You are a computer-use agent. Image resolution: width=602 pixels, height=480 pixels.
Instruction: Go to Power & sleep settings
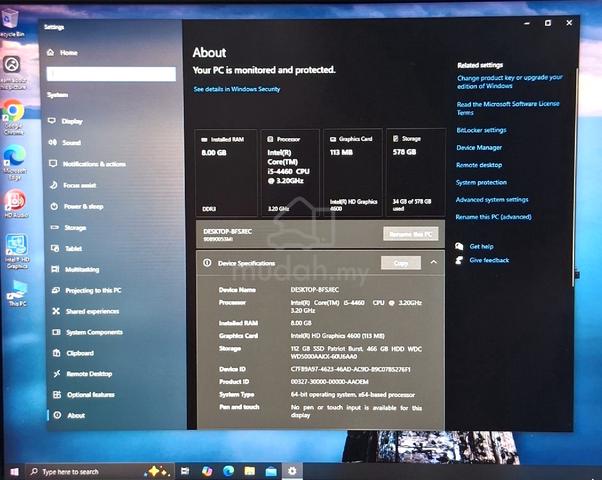[76, 206]
